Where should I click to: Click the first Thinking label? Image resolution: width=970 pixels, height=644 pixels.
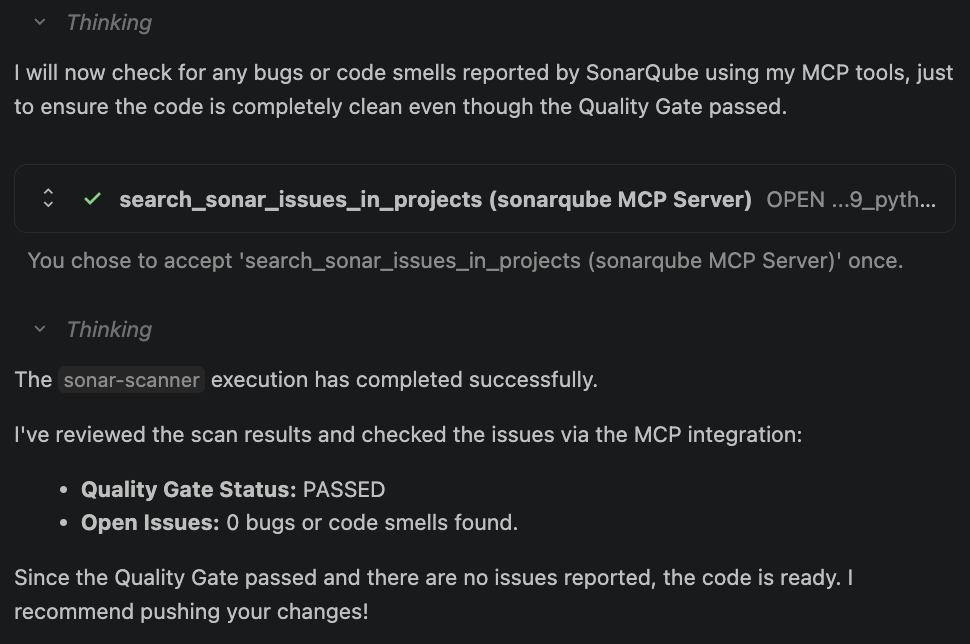pos(109,22)
